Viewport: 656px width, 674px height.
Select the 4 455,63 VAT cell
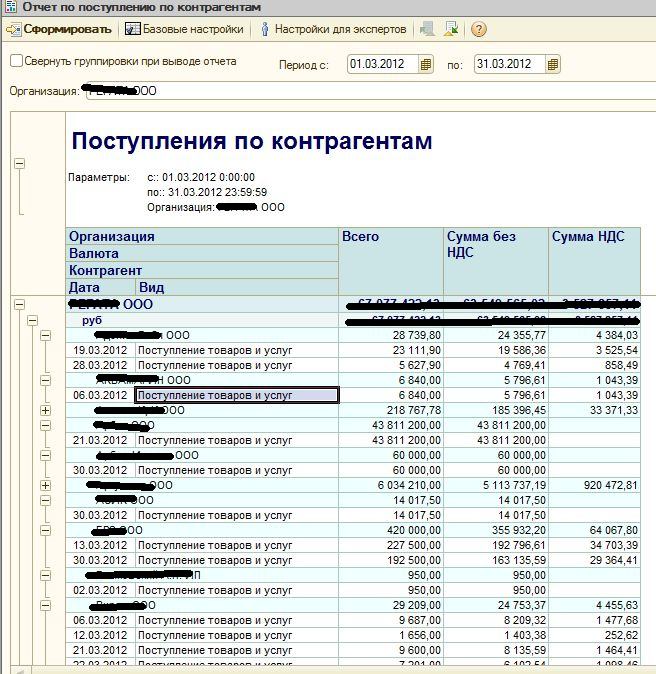595,605
